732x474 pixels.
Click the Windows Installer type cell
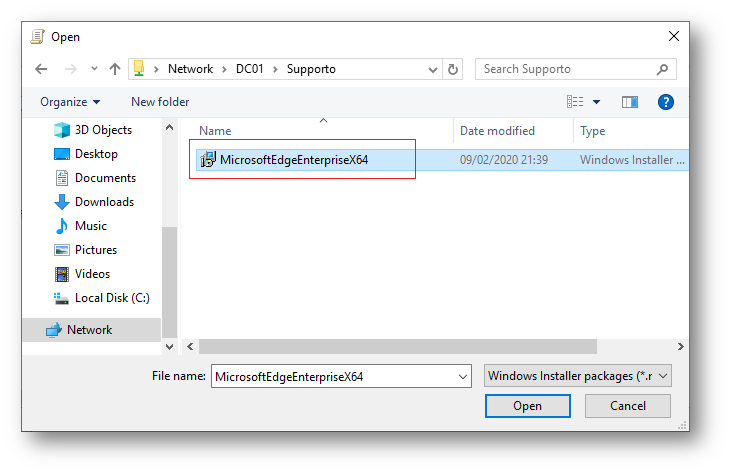pyautogui.click(x=632, y=160)
